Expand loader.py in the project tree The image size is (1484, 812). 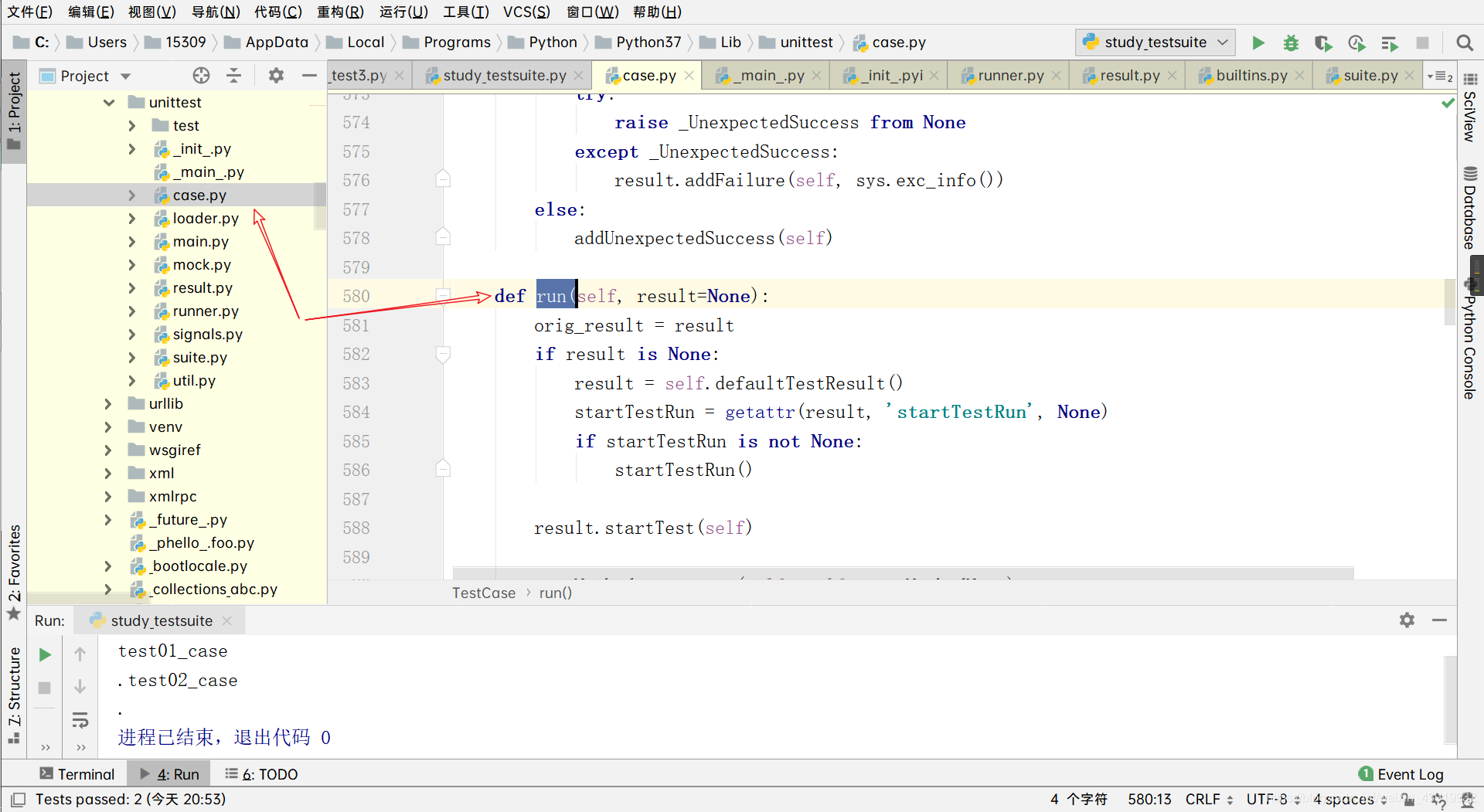132,219
